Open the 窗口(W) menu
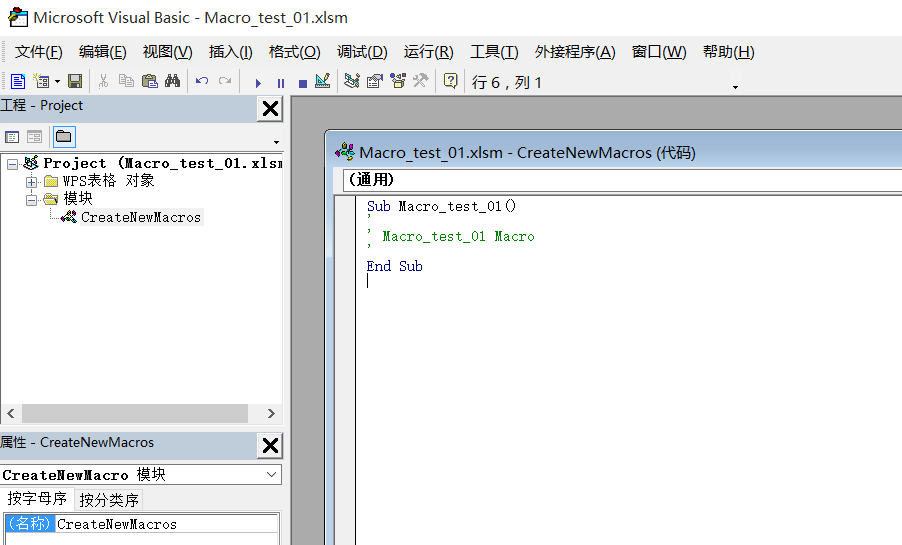This screenshot has height=545, width=902. tap(659, 52)
